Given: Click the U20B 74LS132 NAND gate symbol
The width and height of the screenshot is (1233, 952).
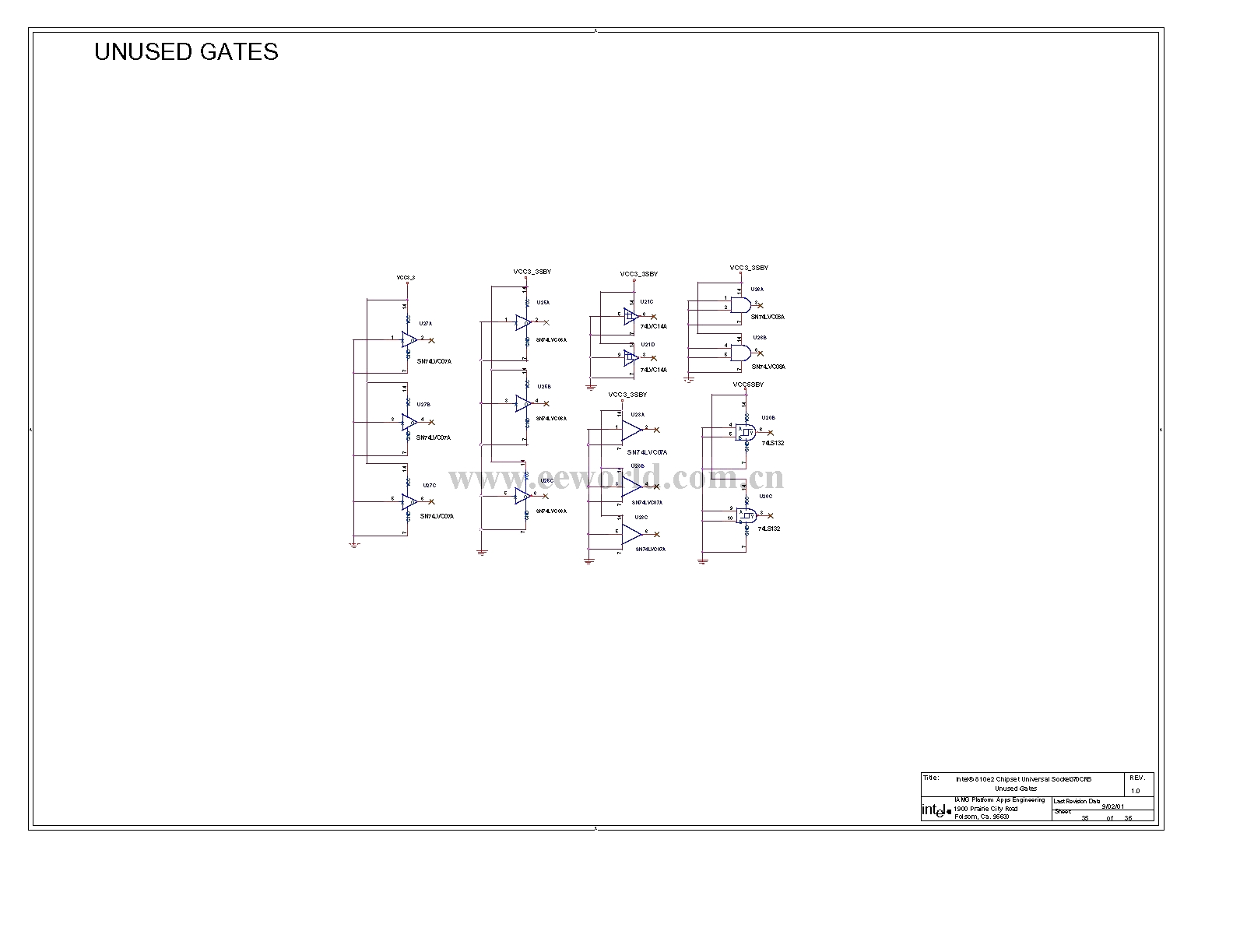Looking at the screenshot, I should pos(746,430).
